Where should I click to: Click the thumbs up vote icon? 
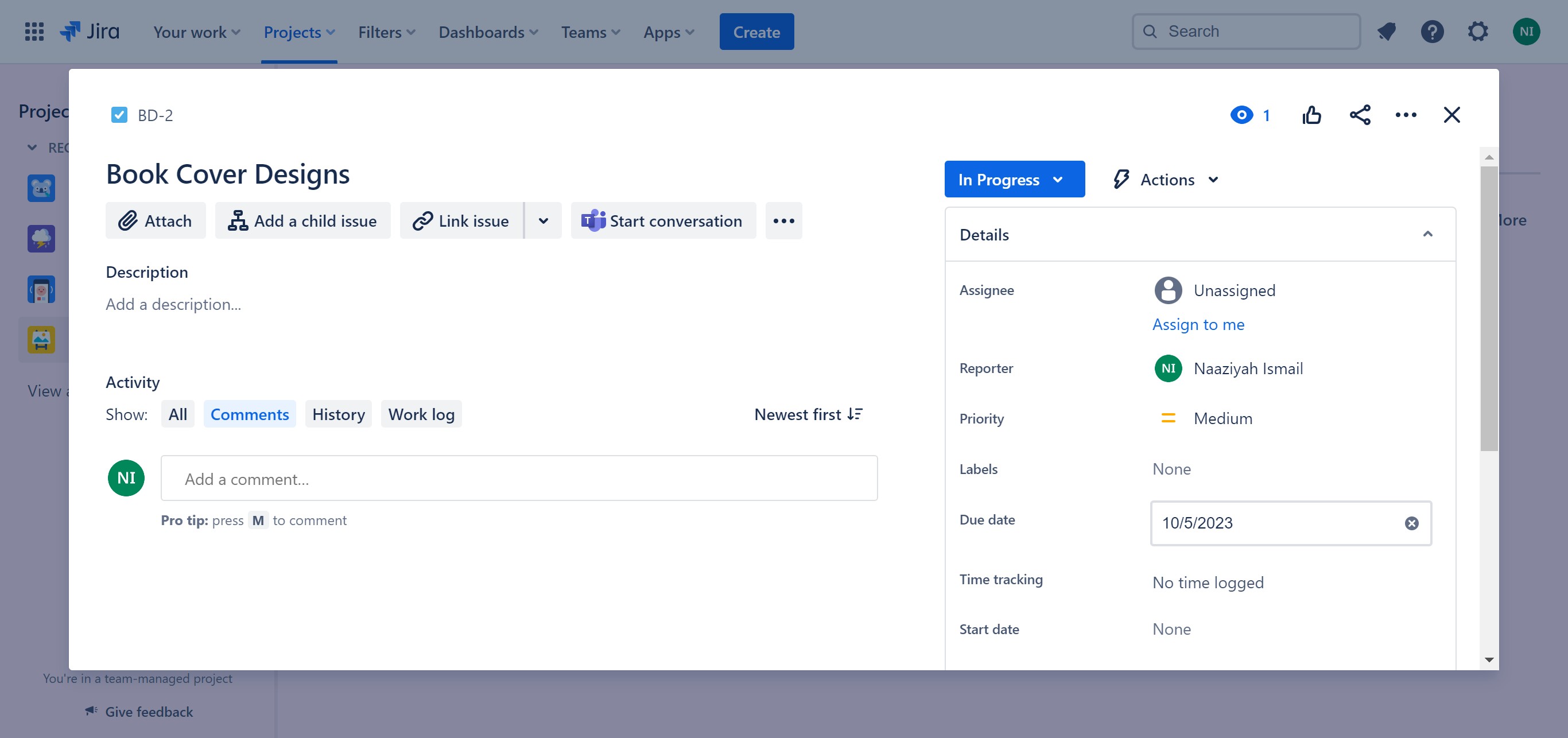(x=1312, y=115)
